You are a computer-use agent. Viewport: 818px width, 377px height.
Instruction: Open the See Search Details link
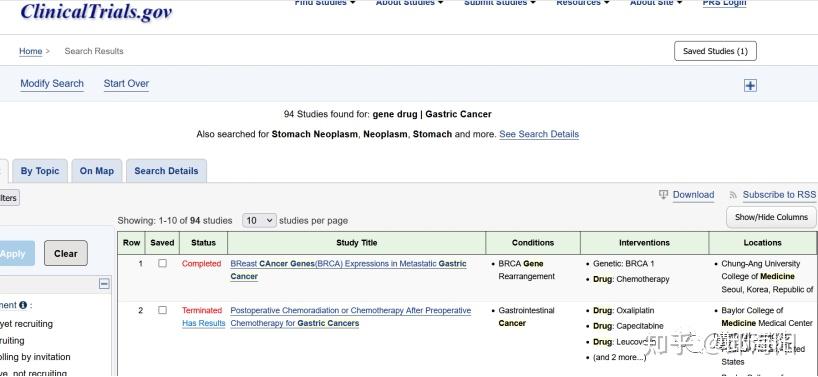[539, 134]
